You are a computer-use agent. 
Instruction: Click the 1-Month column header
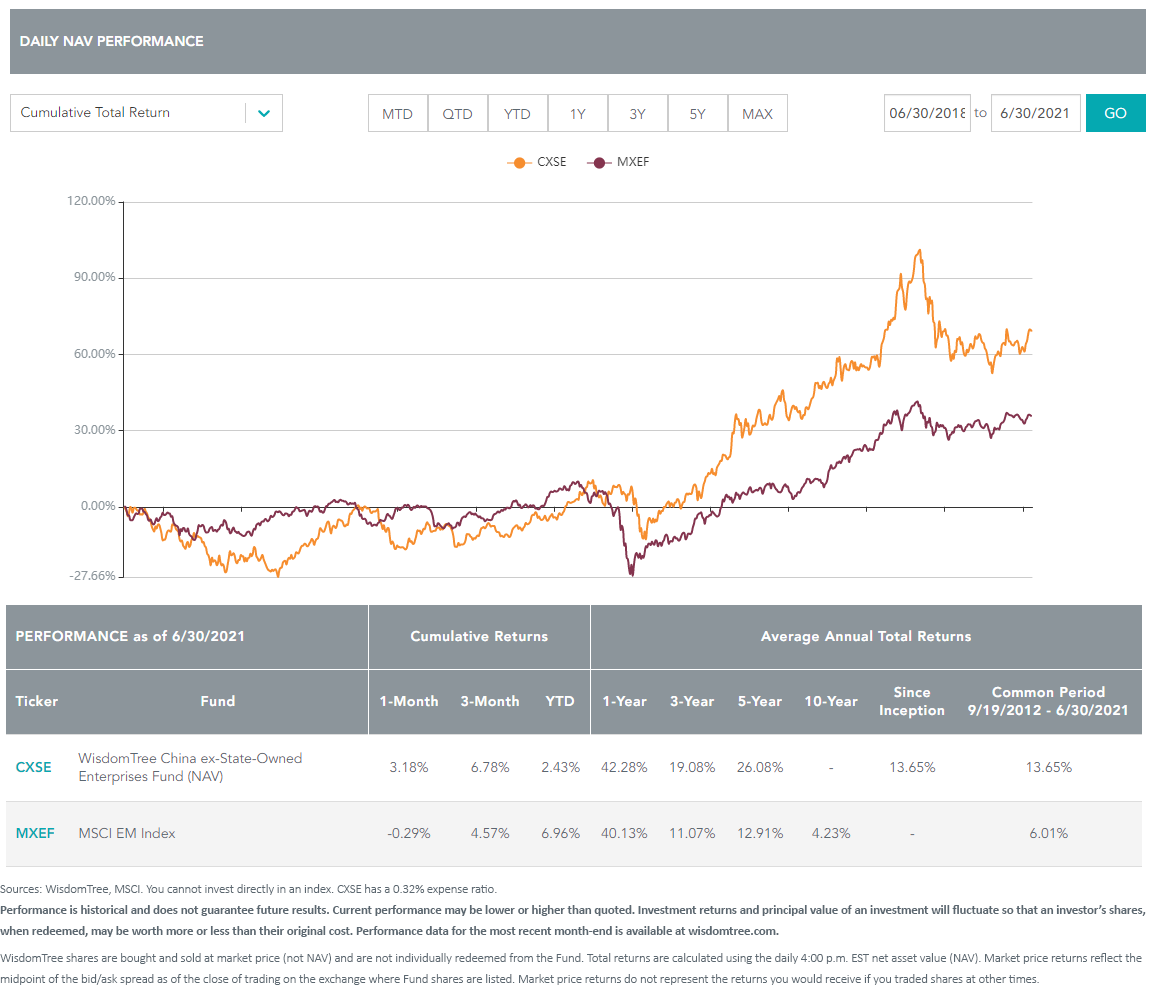(x=409, y=701)
